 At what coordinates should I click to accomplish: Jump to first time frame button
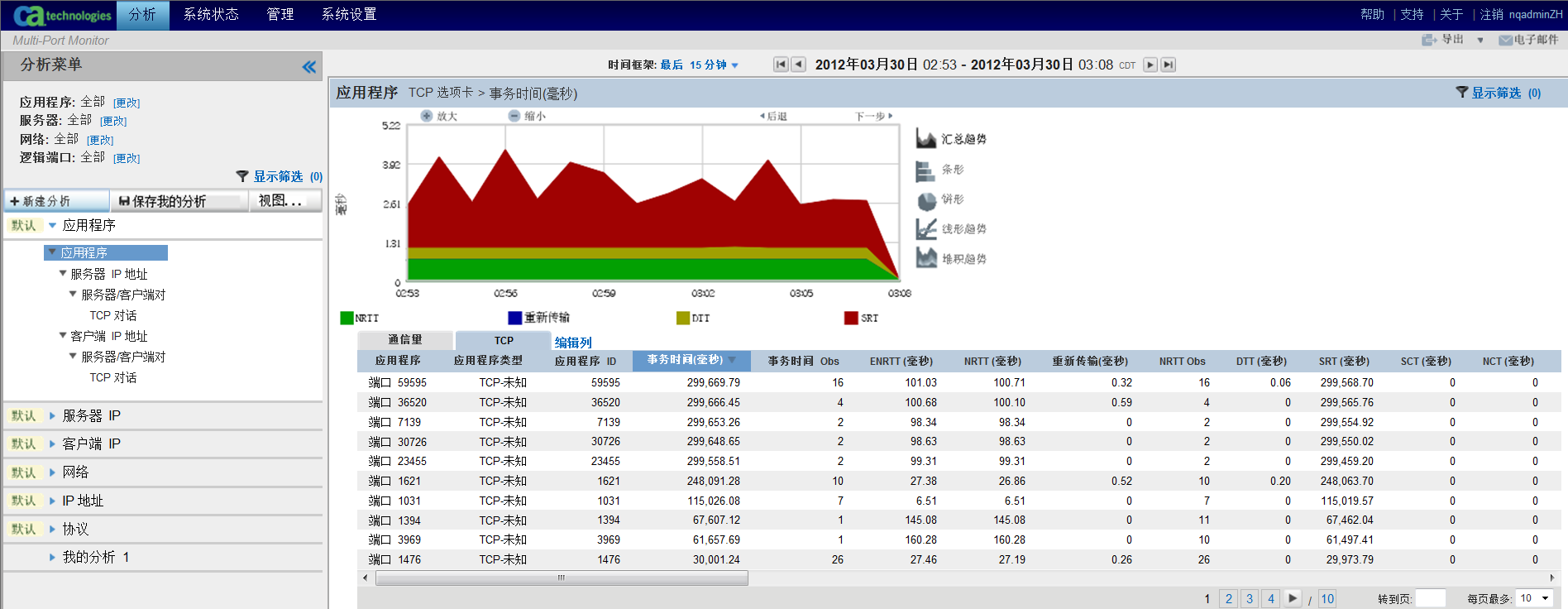pos(780,65)
